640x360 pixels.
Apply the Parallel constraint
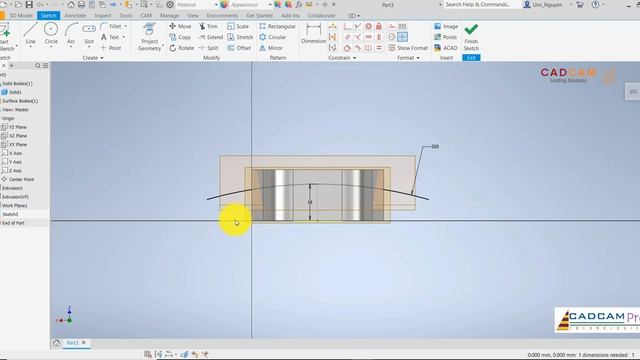point(347,37)
